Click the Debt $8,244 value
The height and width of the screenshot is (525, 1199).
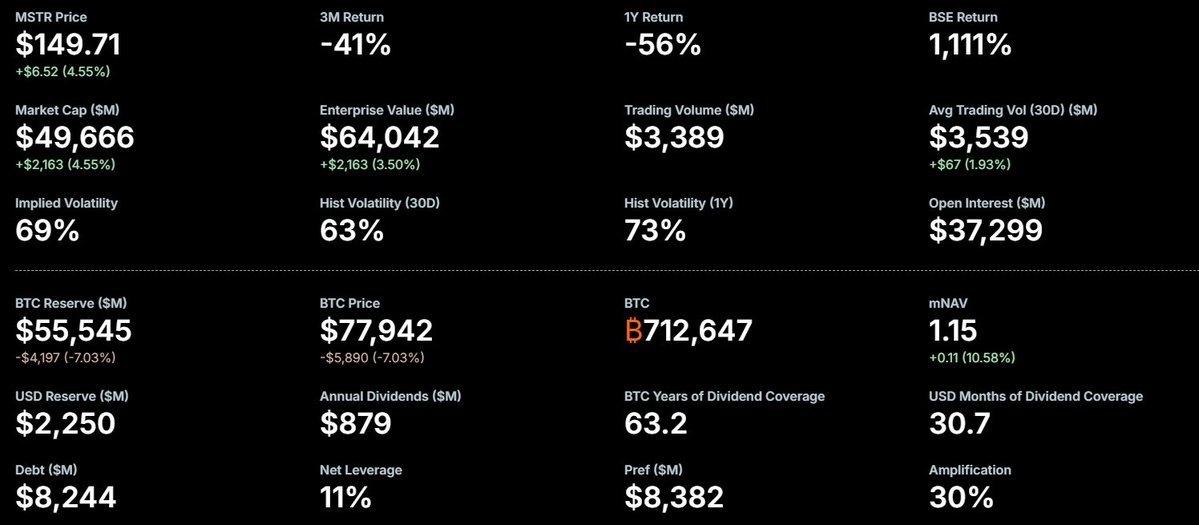[66, 497]
